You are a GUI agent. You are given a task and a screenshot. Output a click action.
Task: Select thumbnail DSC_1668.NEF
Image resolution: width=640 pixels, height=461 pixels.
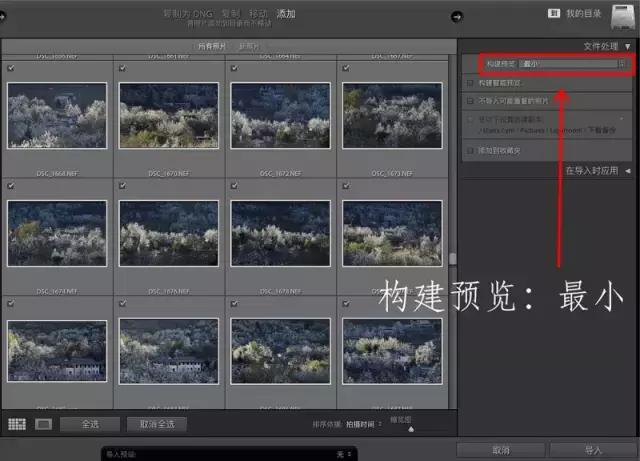(x=57, y=116)
